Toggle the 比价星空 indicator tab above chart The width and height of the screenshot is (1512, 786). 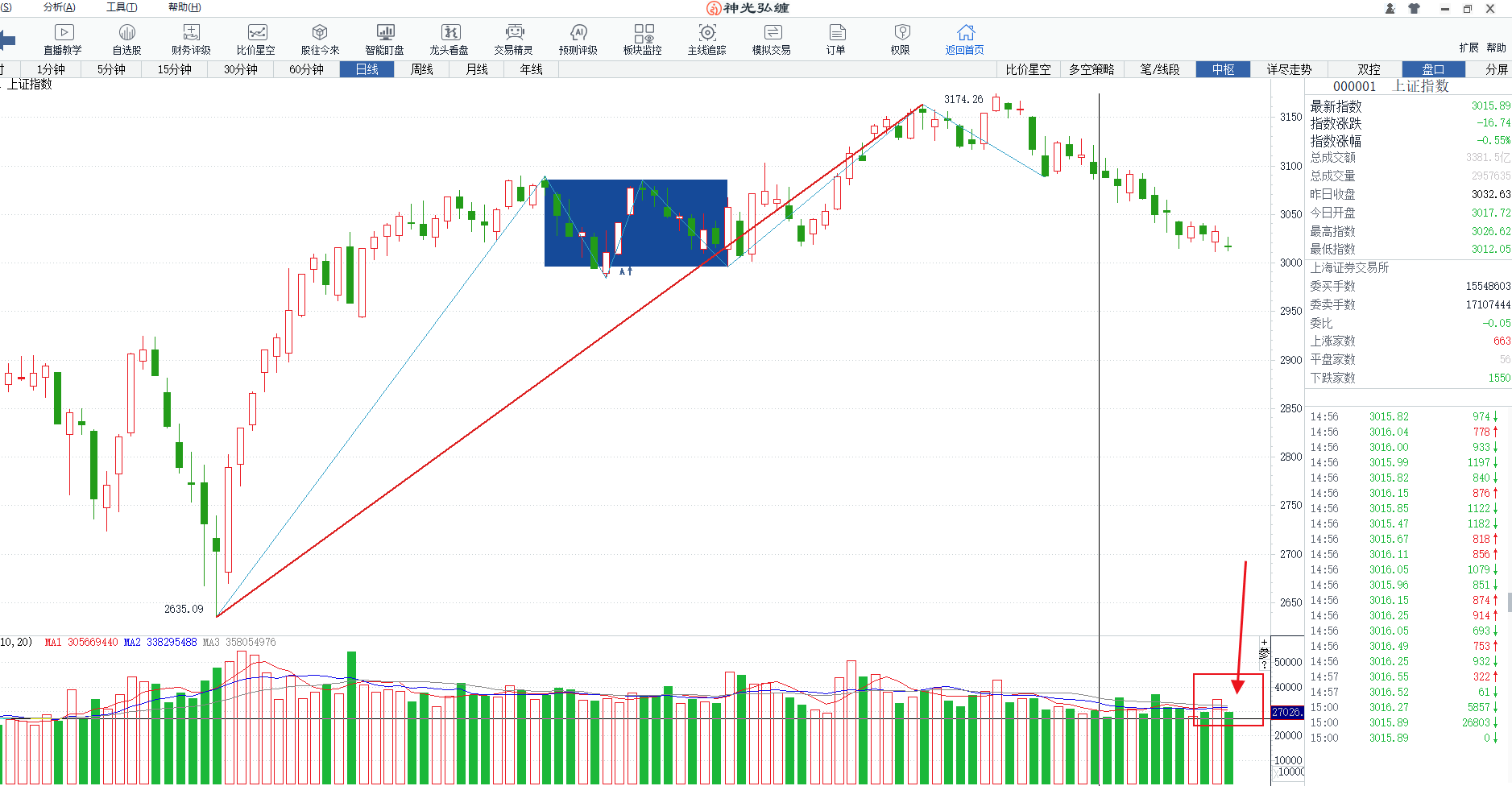pos(1028,69)
